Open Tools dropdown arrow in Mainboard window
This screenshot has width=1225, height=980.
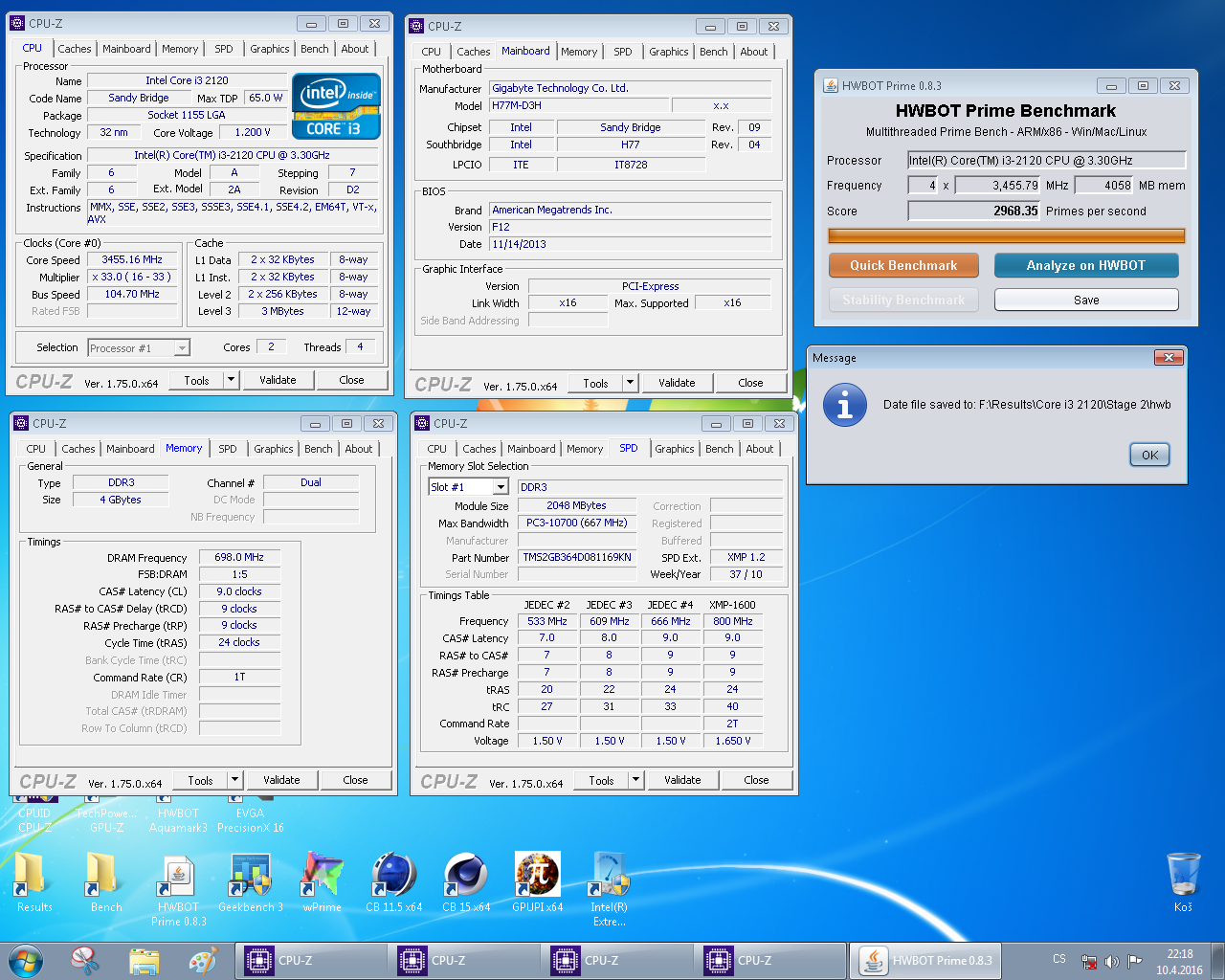pos(630,383)
